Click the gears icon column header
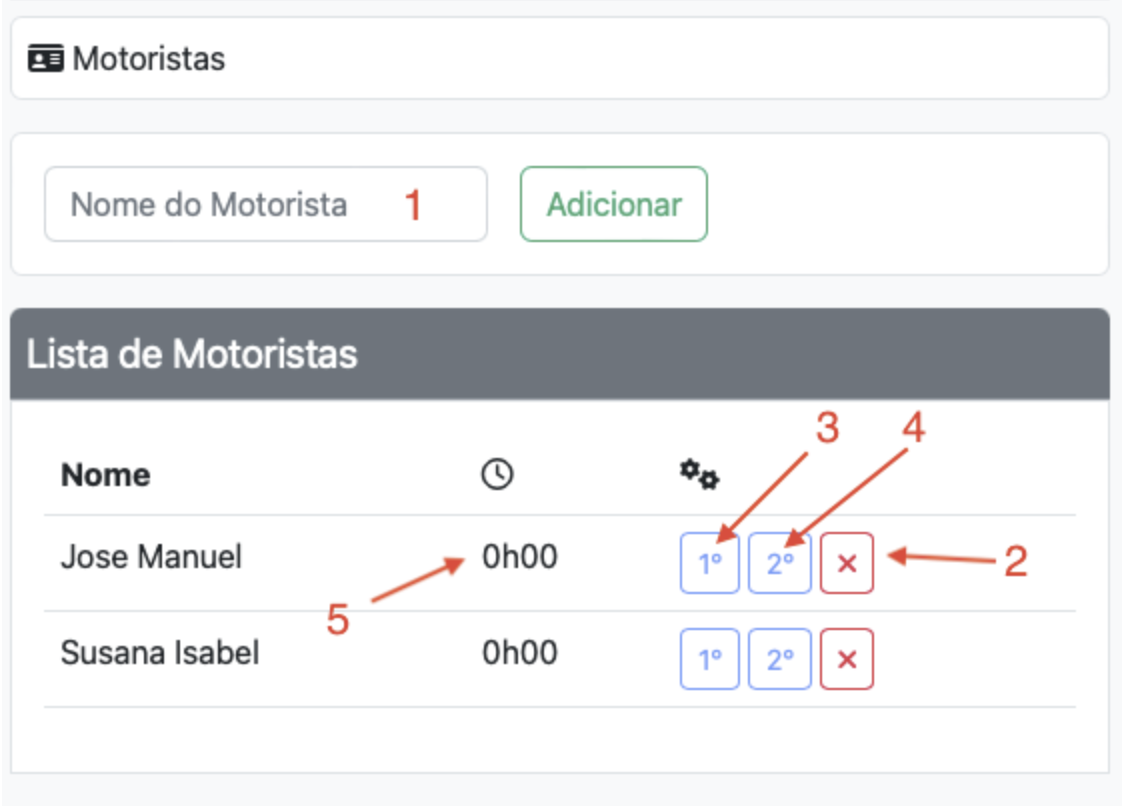The image size is (1124, 806). point(699,475)
